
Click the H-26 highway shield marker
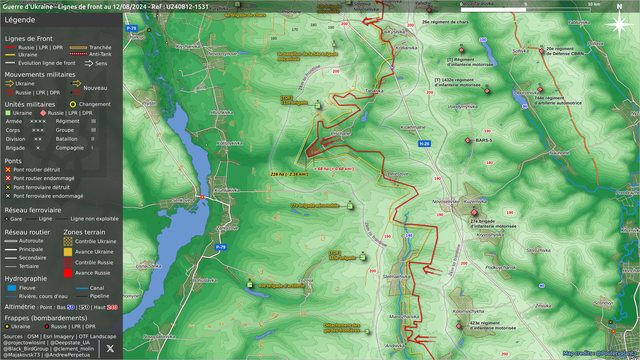point(424,144)
